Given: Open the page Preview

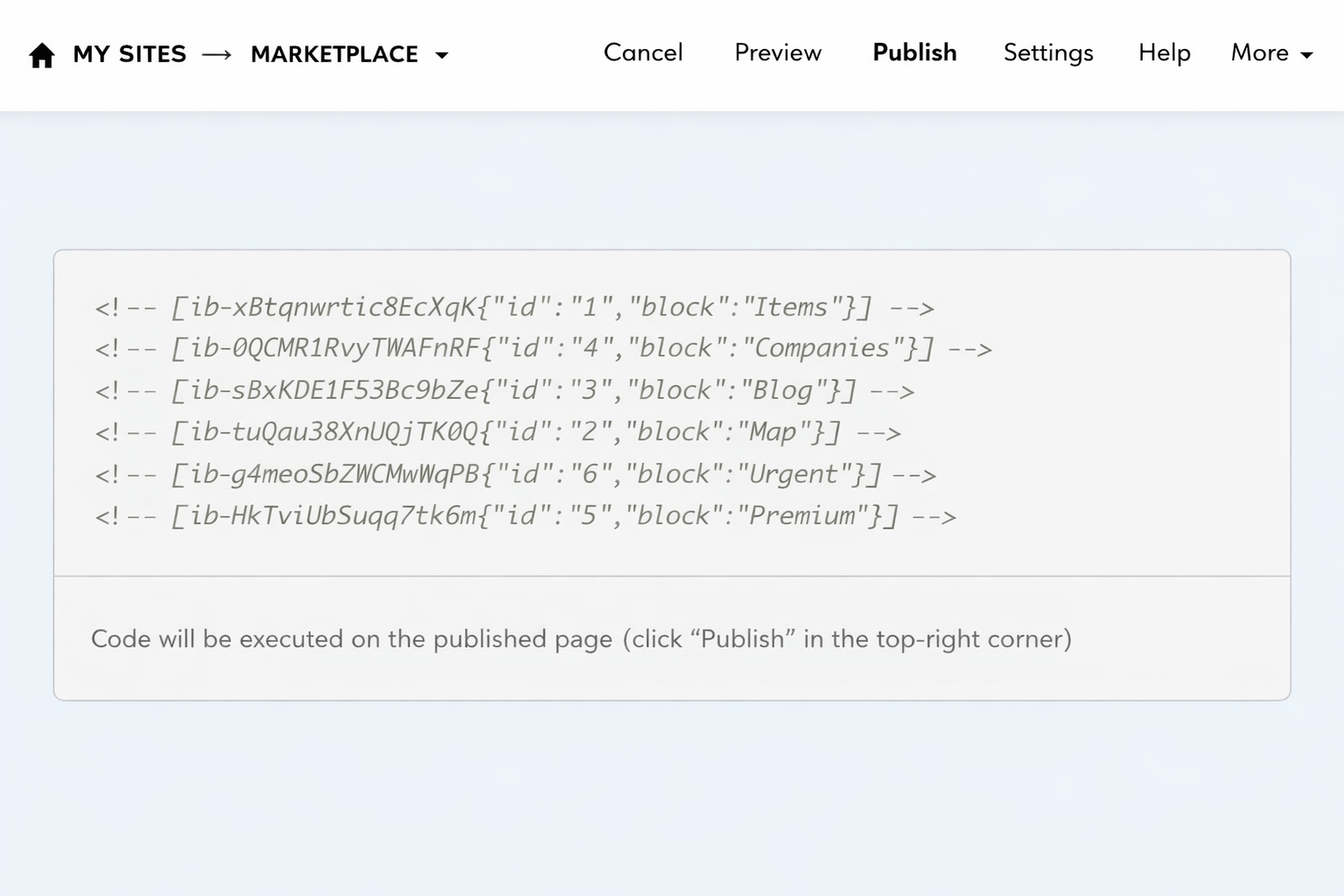Looking at the screenshot, I should 777,52.
